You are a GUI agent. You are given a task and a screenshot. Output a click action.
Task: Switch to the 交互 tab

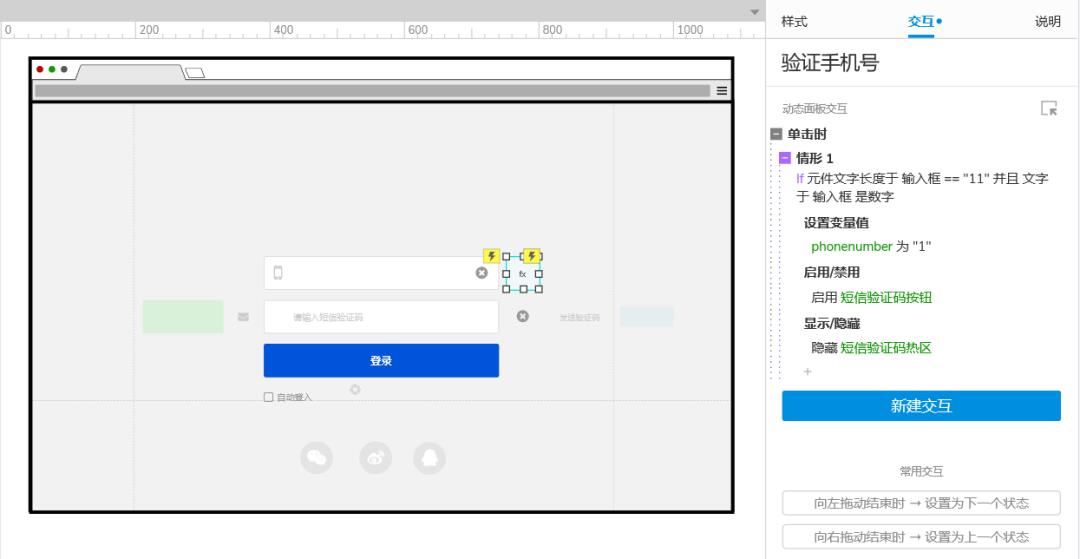pos(921,21)
